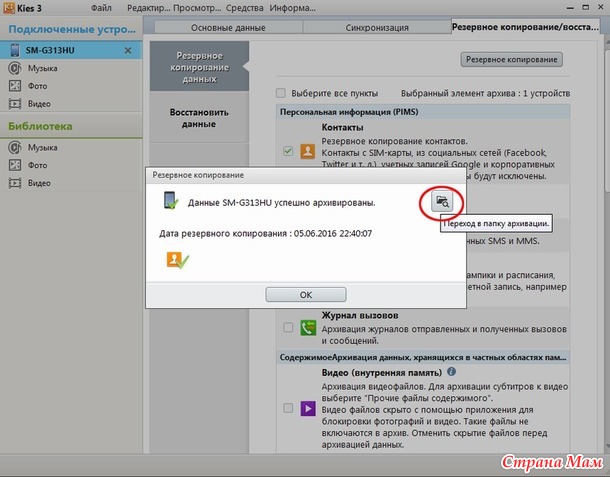This screenshot has width=610, height=477.
Task: Open the Просмотр... menu
Action: 197,8
